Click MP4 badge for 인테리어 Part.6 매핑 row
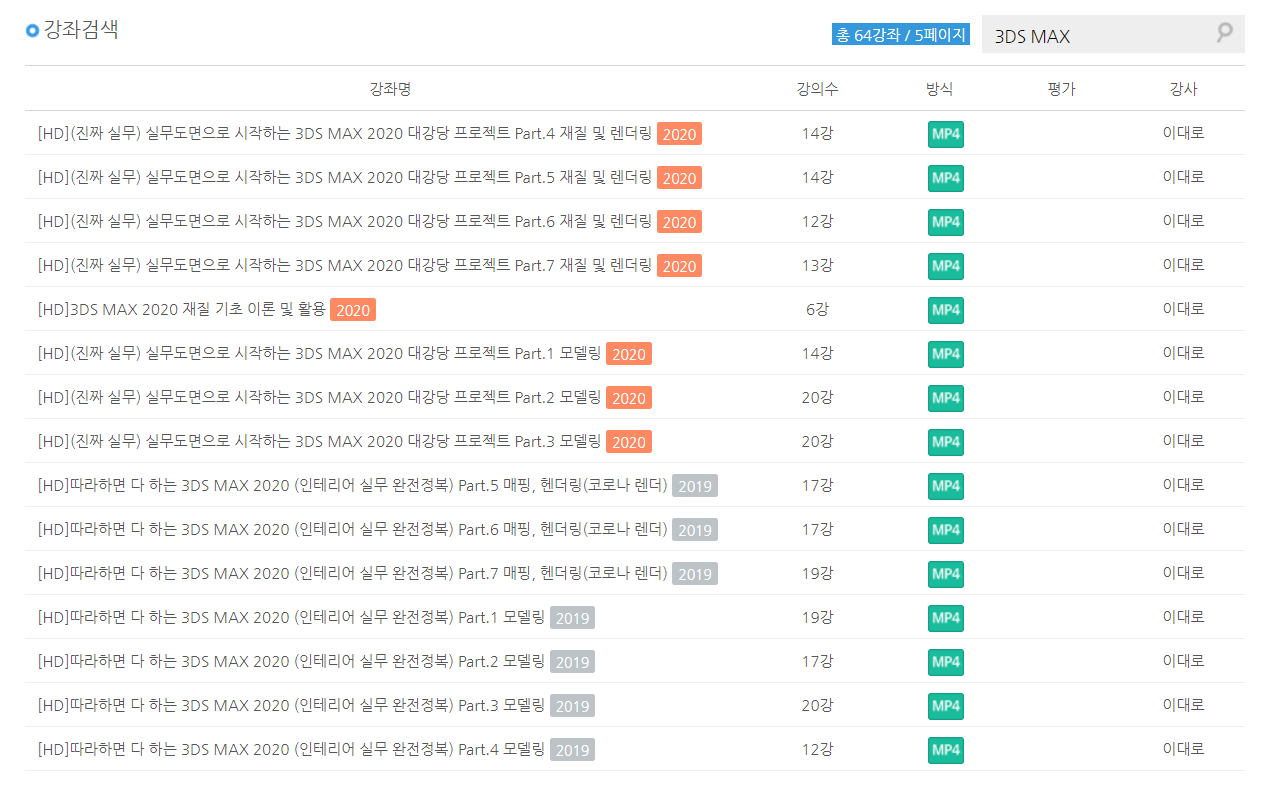1263x790 pixels. [946, 530]
